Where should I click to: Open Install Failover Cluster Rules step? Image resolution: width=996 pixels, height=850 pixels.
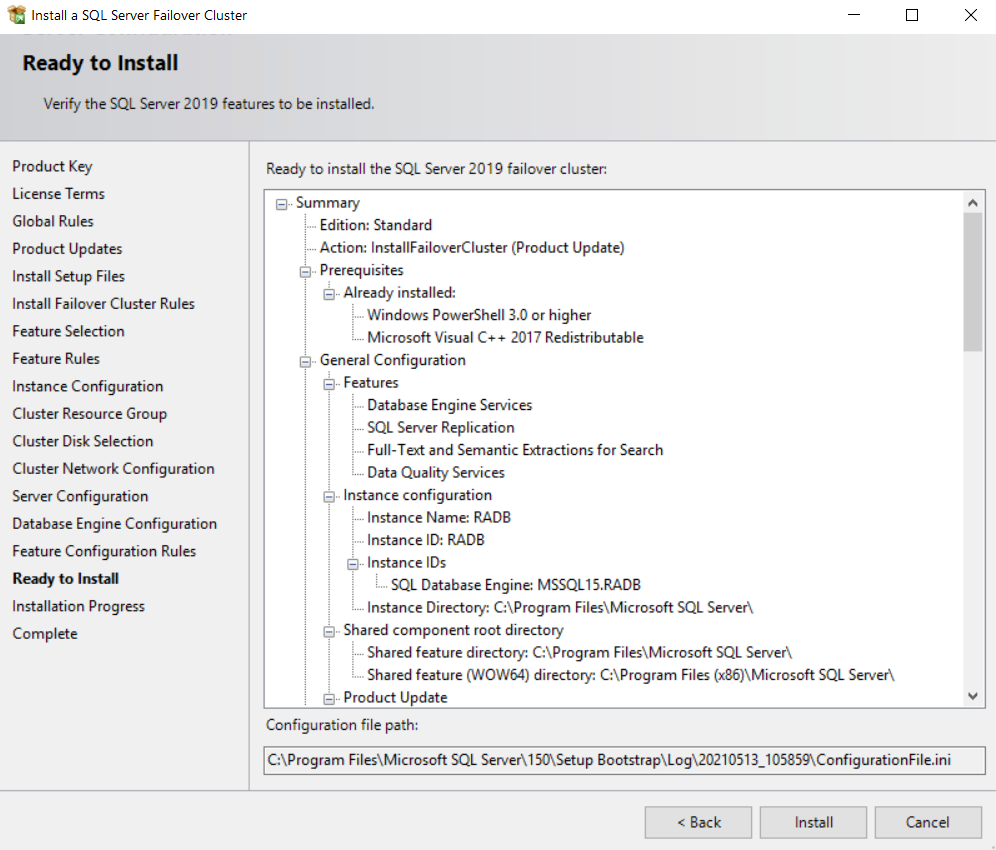pyautogui.click(x=104, y=304)
